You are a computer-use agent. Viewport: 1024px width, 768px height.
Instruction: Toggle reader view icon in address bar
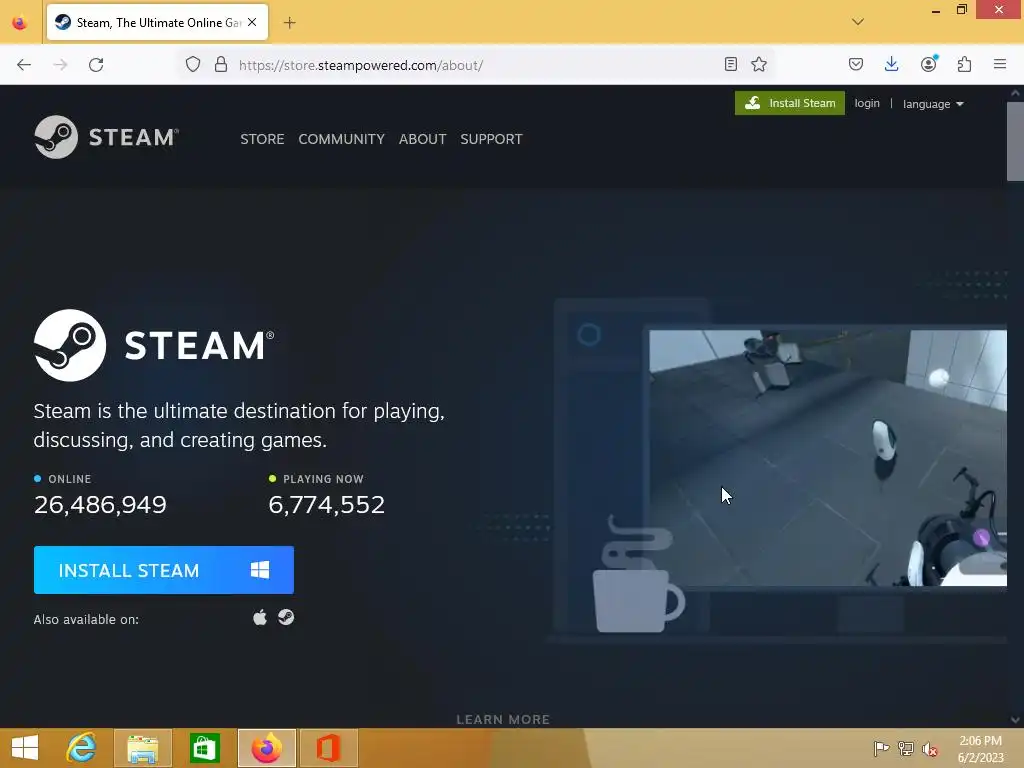coord(731,64)
